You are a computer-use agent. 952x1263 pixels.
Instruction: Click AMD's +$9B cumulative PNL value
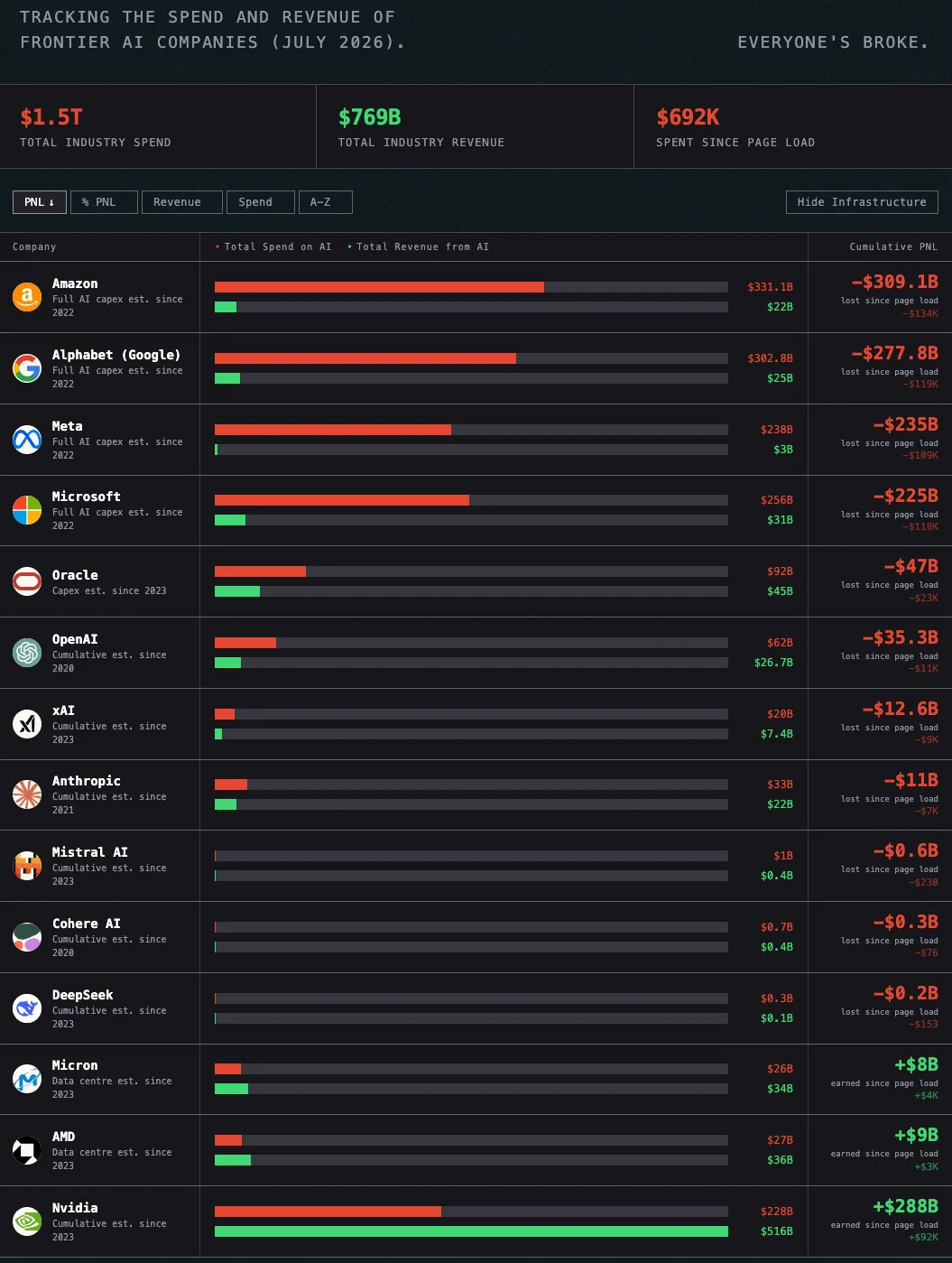[916, 1135]
